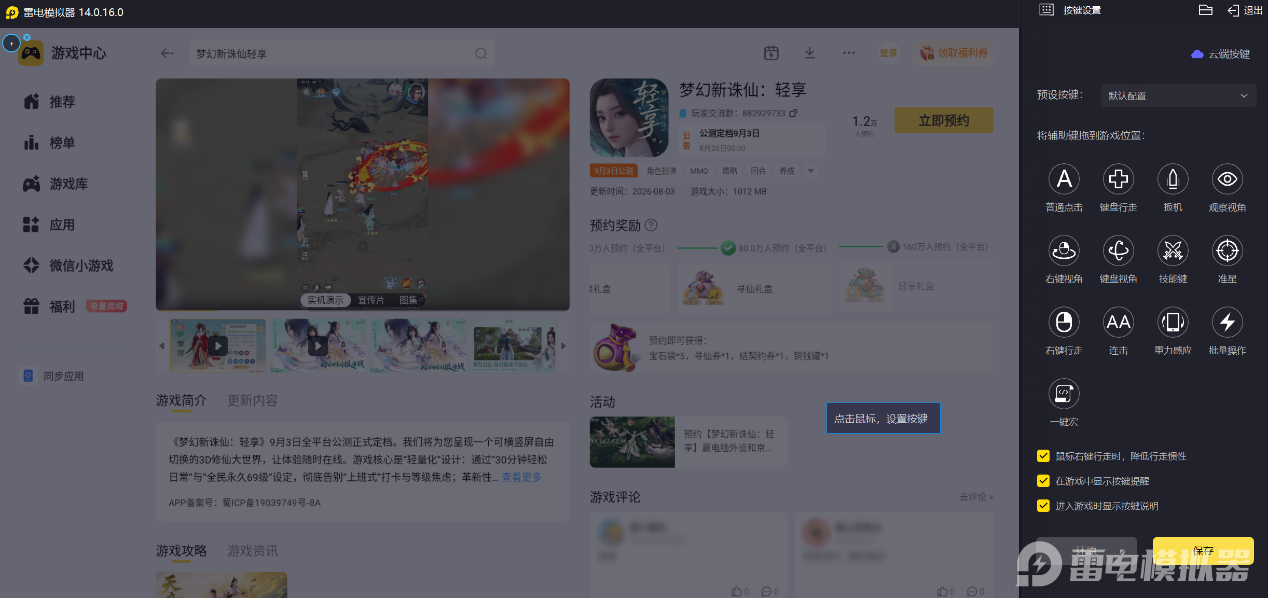Screen dimensions: 1268x598
Task: Click 同步应用 in the sidebar
Action: [54, 376]
